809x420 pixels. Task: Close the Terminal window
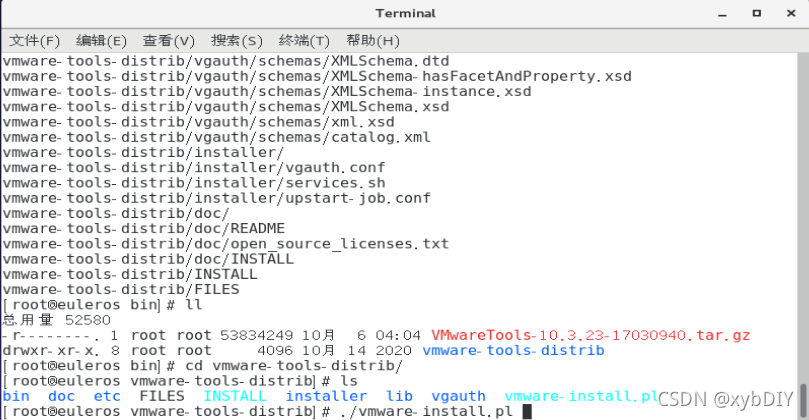click(791, 13)
